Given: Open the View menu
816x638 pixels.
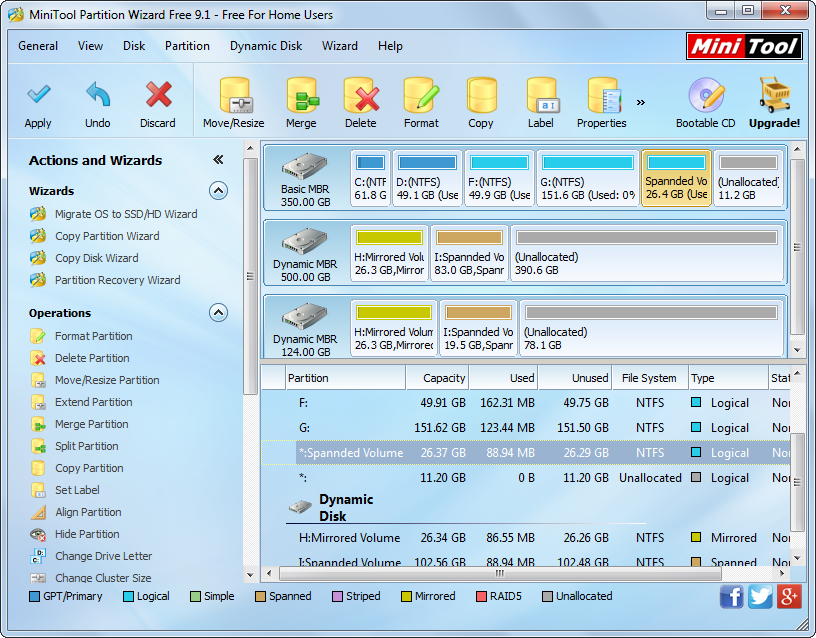Looking at the screenshot, I should tap(91, 46).
